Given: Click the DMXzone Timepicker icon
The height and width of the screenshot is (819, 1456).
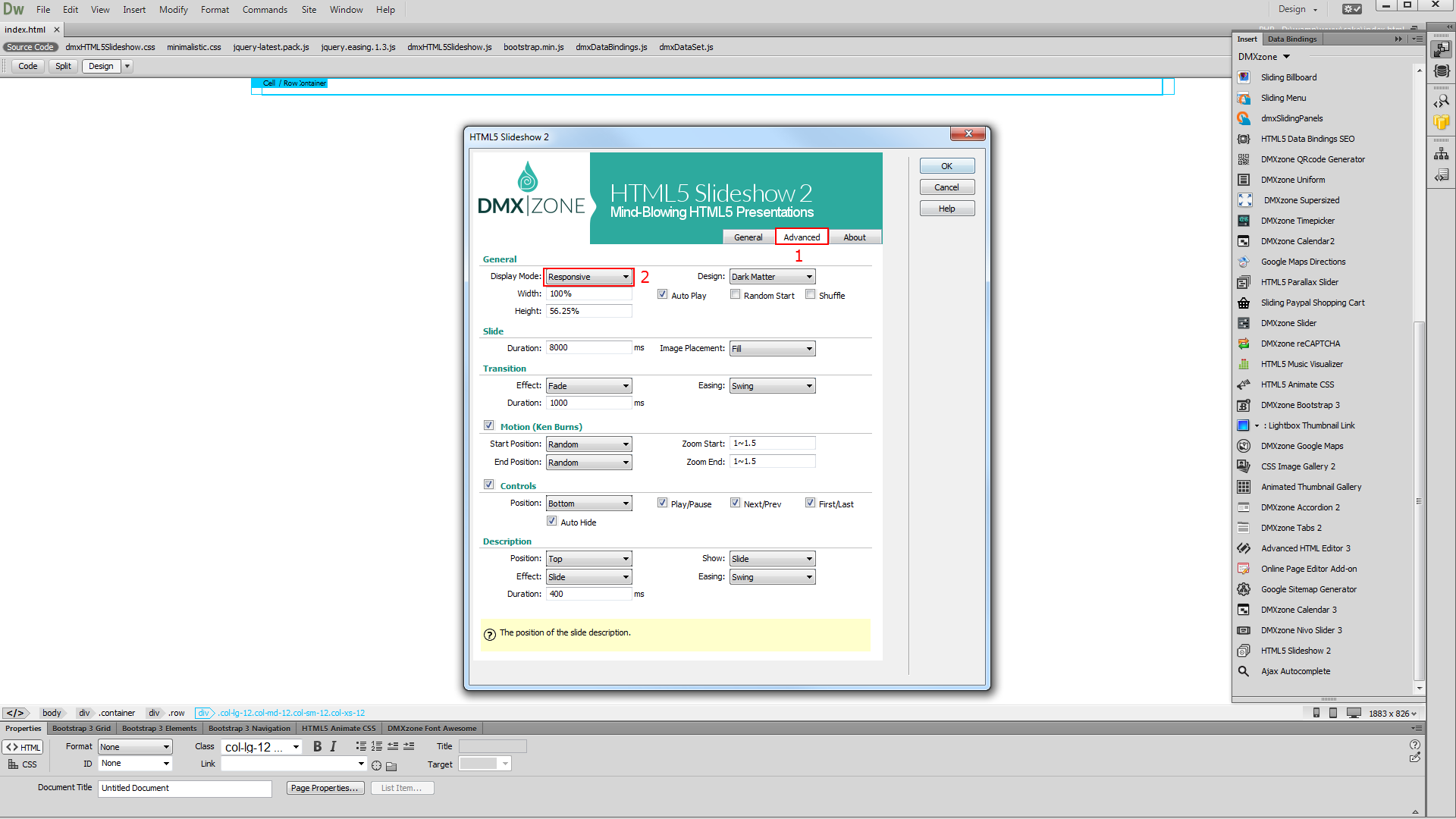Looking at the screenshot, I should (x=1244, y=221).
